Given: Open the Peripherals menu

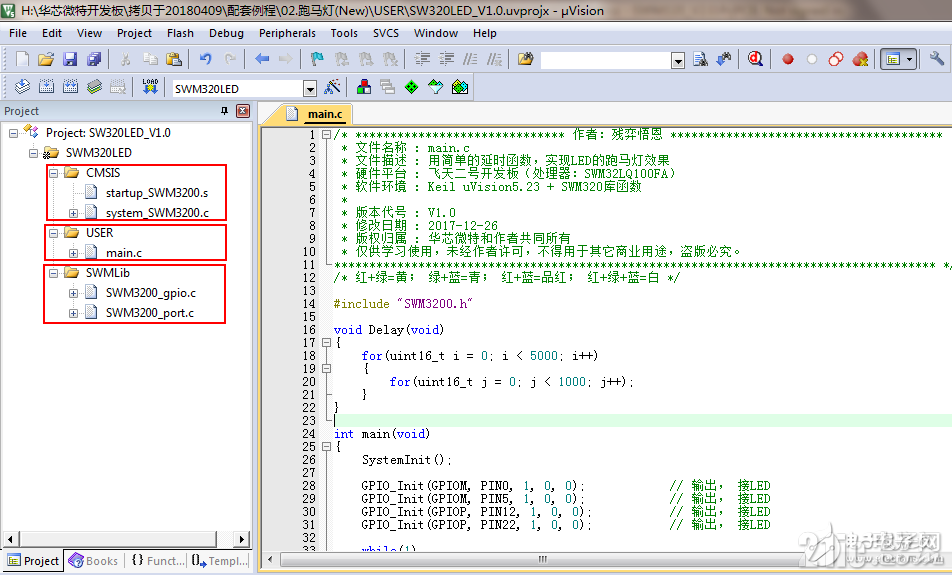Looking at the screenshot, I should (287, 33).
